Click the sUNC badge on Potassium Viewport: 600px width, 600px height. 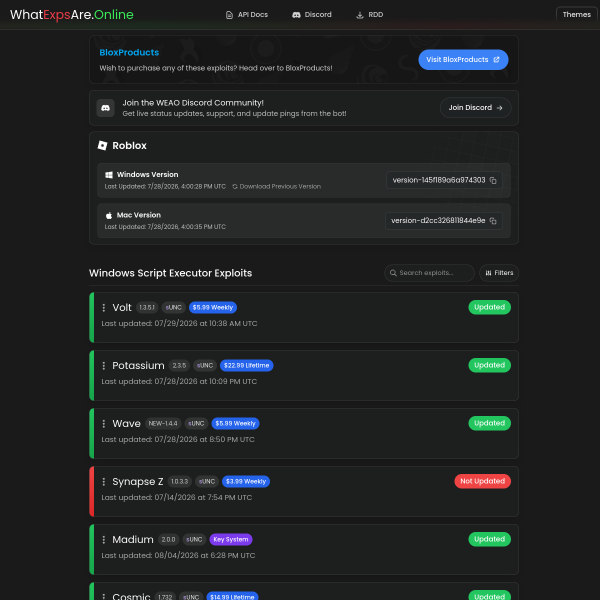[x=205, y=365]
